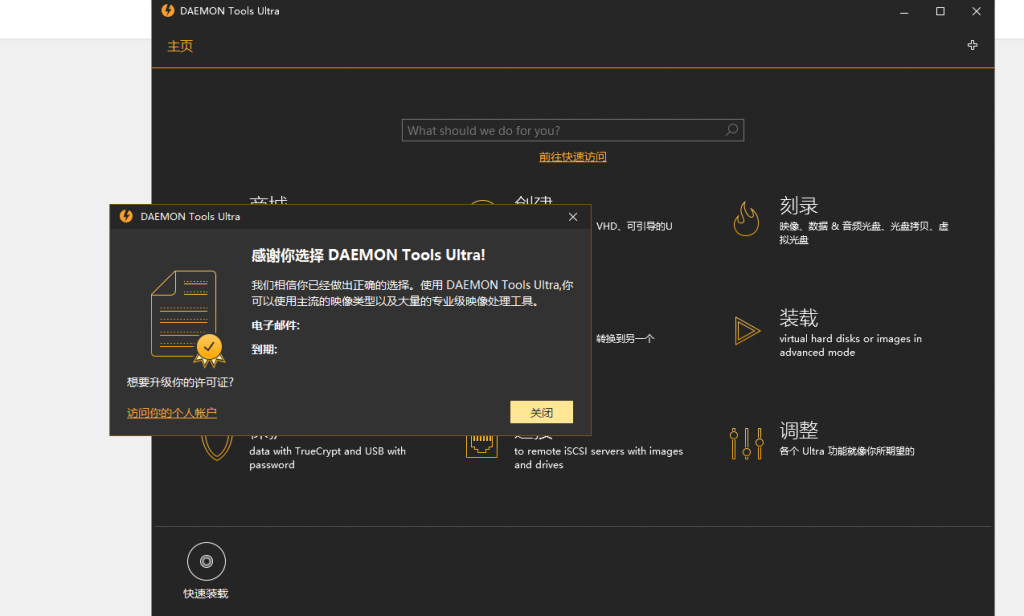
Task: Click the protect shield icon
Action: click(217, 447)
